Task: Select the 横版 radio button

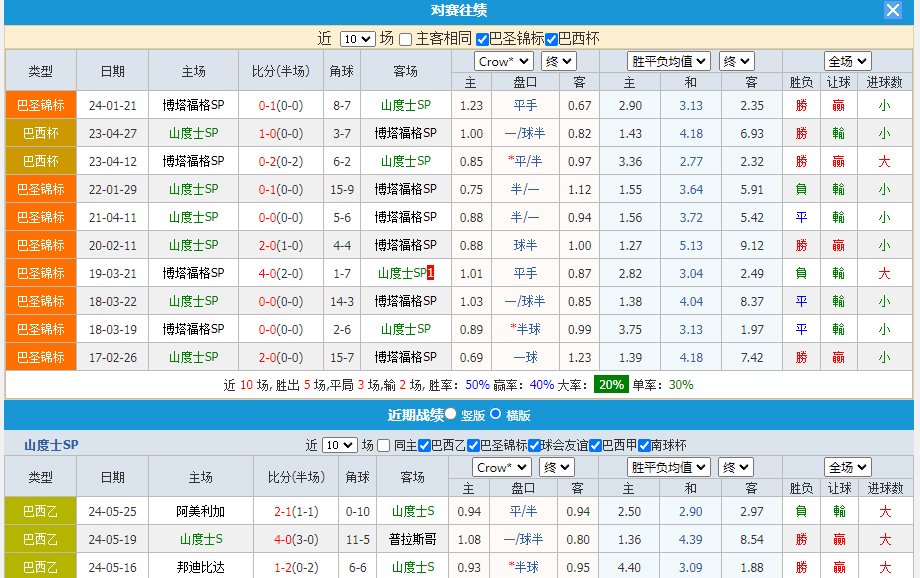Action: pyautogui.click(x=495, y=416)
